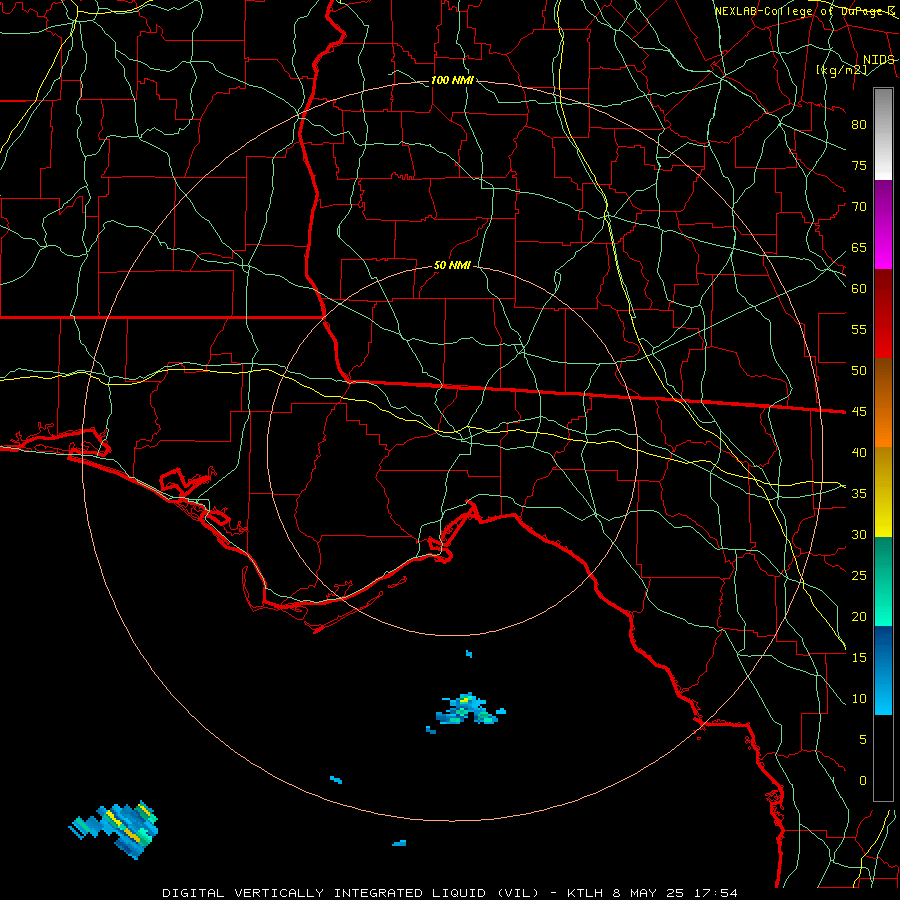Click the [kg/m2] unit label
Image resolution: width=900 pixels, height=900 pixels.
841,70
